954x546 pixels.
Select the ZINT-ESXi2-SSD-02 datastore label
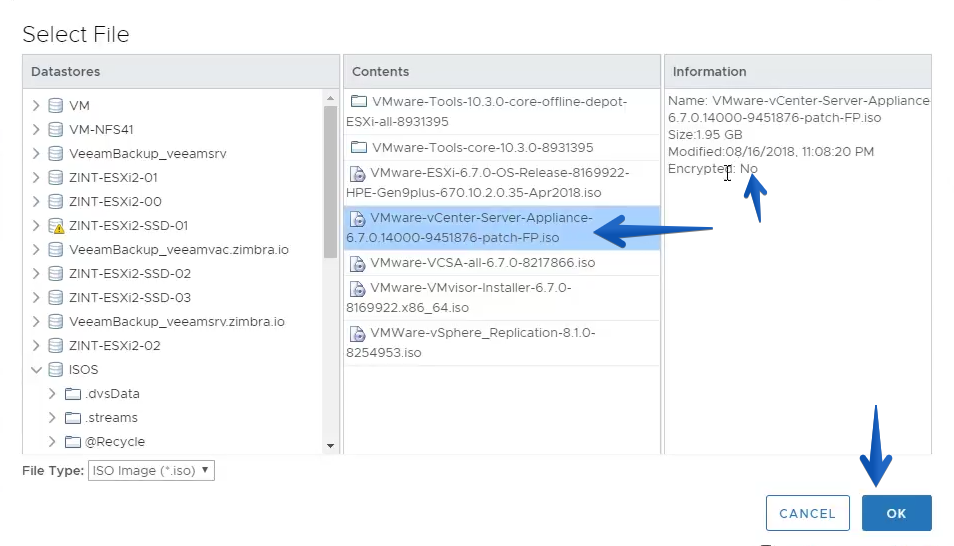tap(130, 274)
